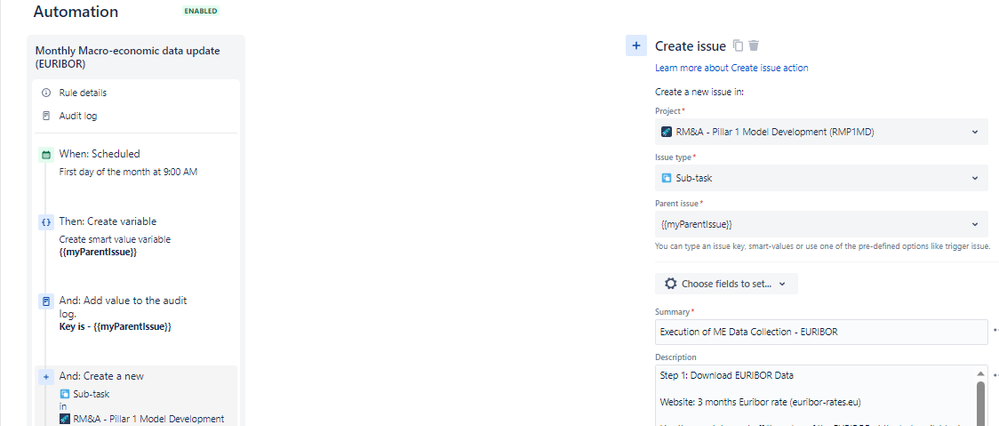
Task: Click the Create variable curly braces icon
Action: pyautogui.click(x=46, y=222)
